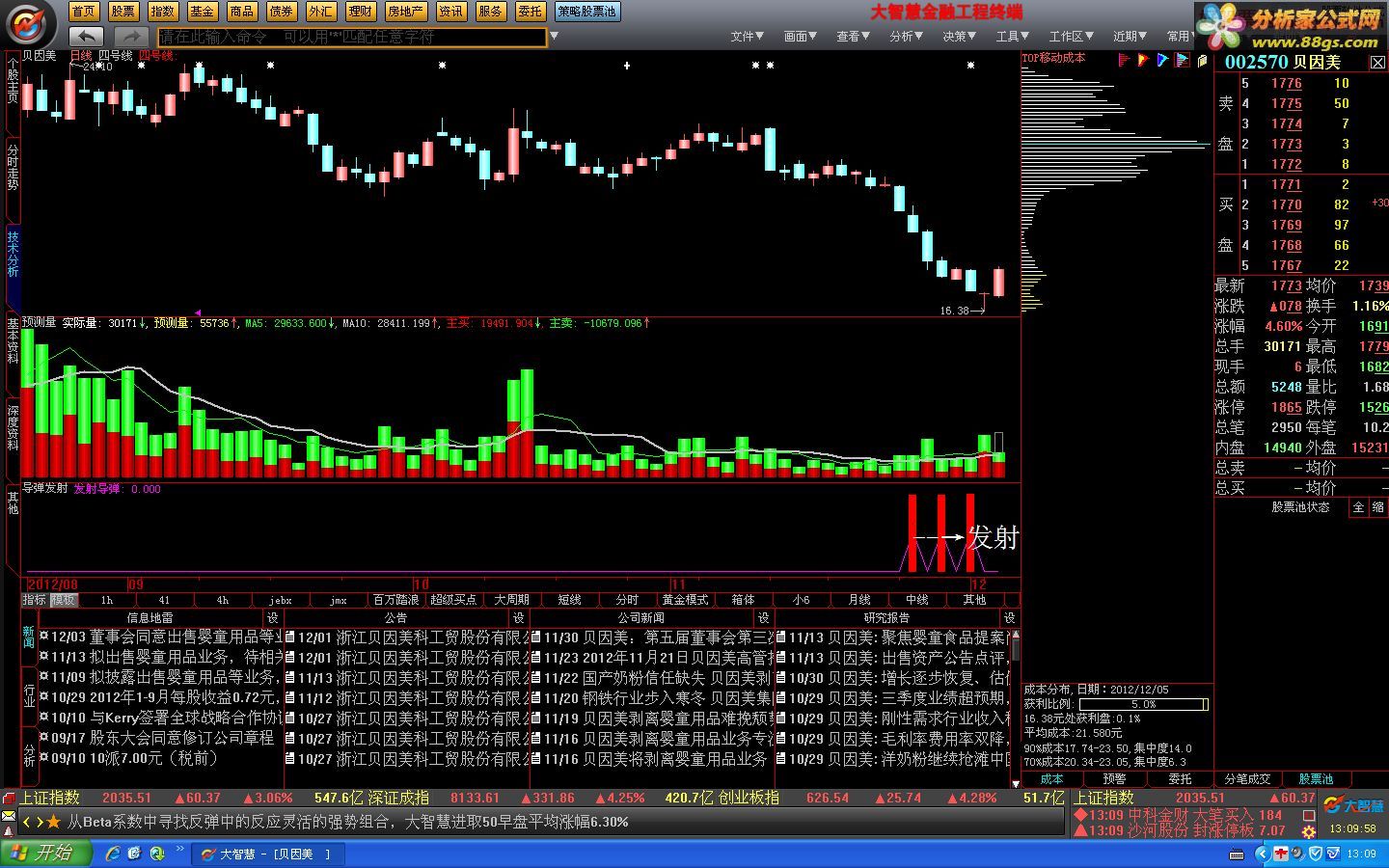
Task: Click previous arrow in news ticker
Action: point(27,822)
